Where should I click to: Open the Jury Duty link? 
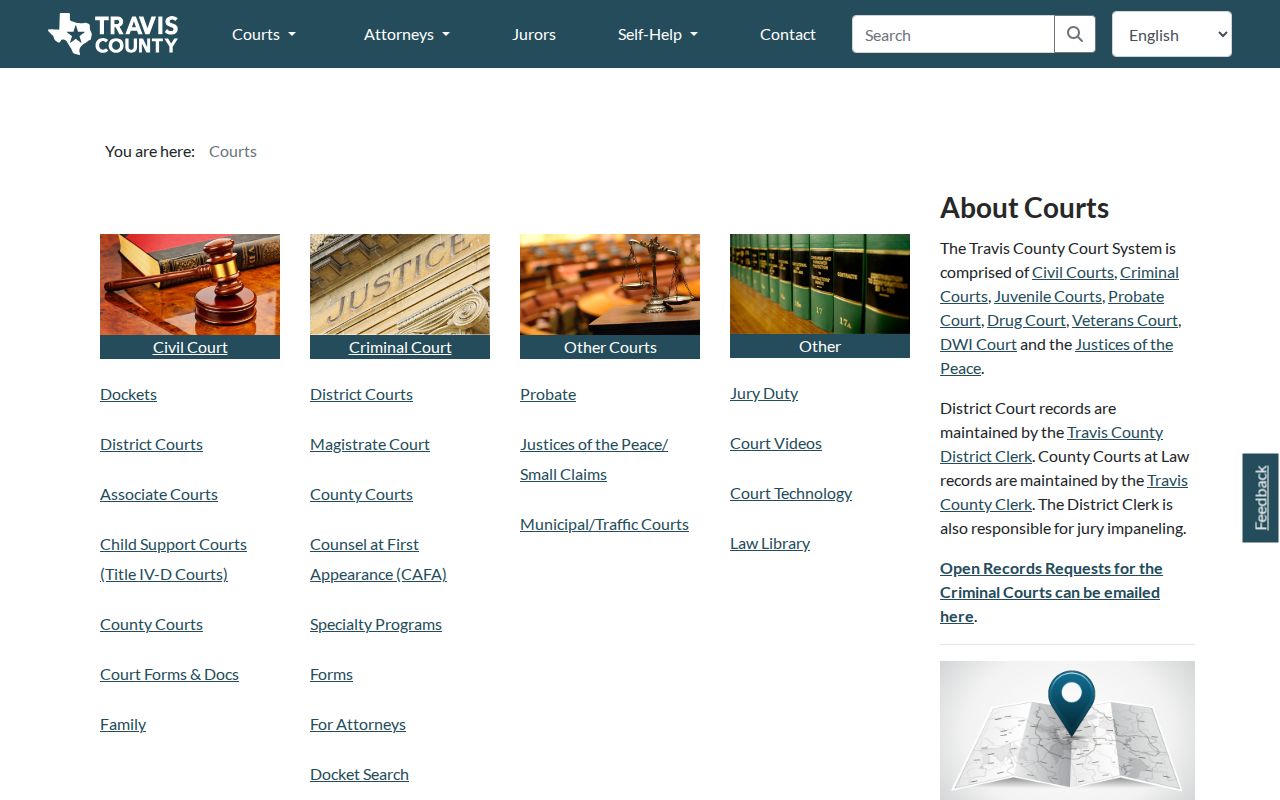tap(764, 393)
